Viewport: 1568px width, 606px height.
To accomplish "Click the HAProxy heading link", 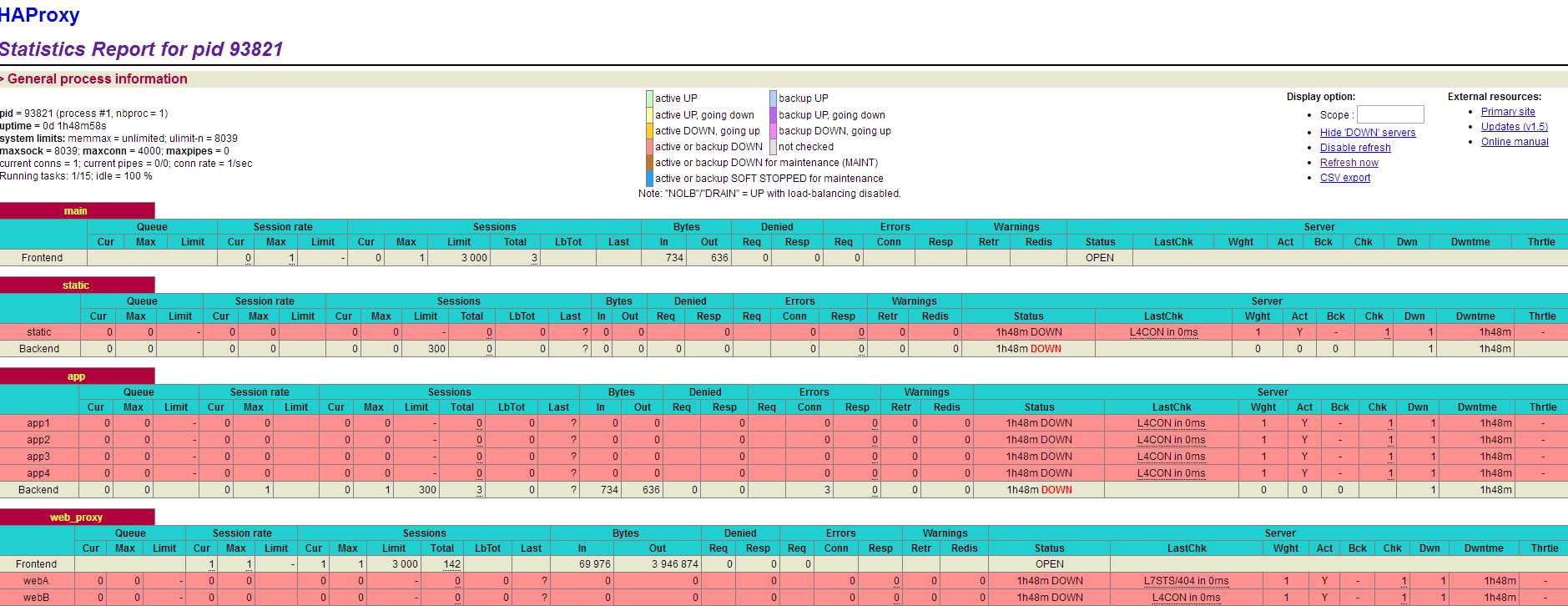I will [x=39, y=15].
